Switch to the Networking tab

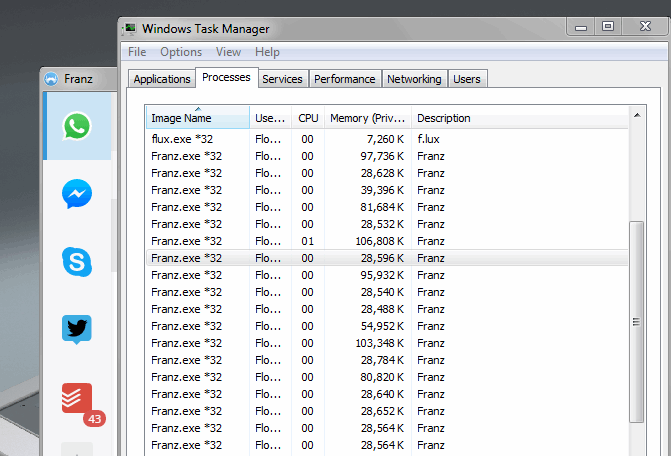[414, 79]
